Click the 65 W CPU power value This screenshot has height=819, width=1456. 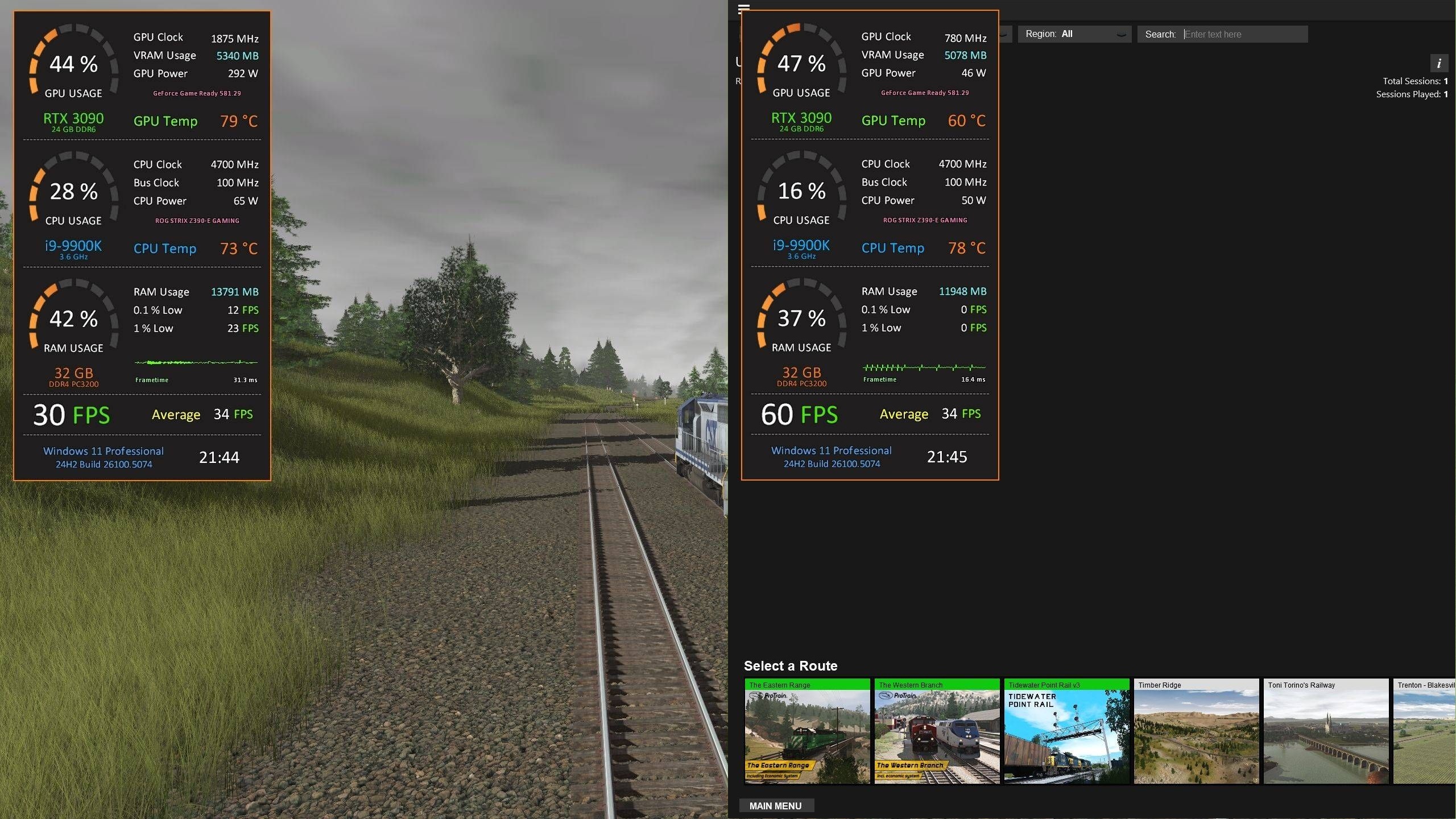pos(246,201)
